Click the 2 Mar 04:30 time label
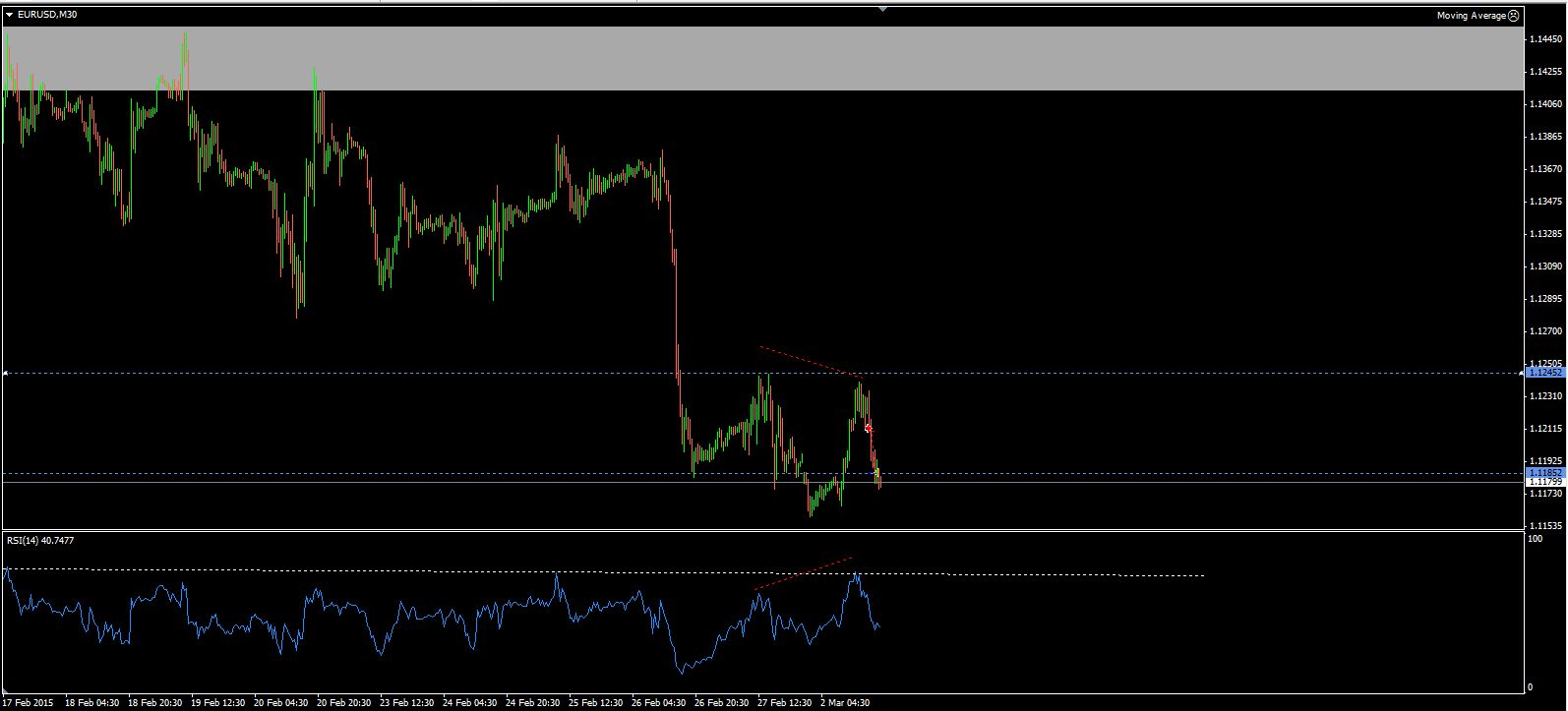 click(845, 703)
